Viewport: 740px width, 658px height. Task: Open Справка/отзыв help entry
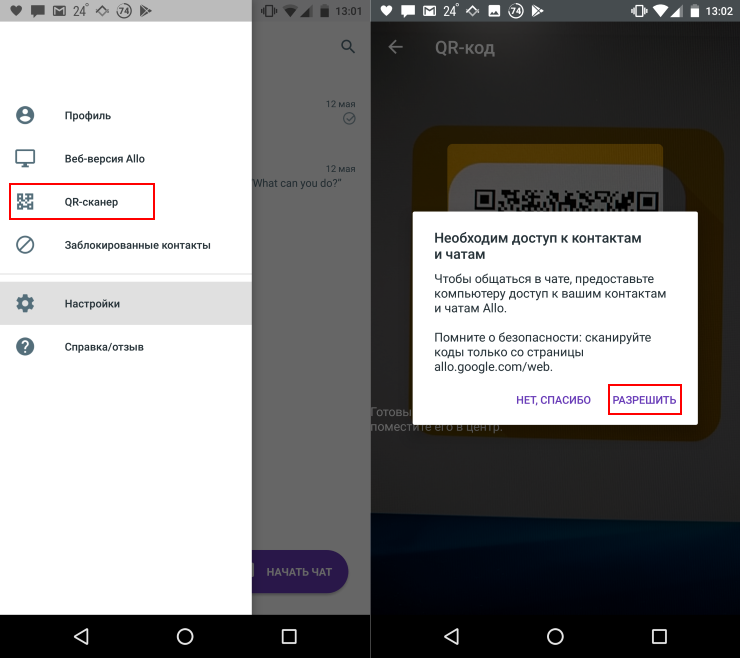pyautogui.click(x=126, y=347)
